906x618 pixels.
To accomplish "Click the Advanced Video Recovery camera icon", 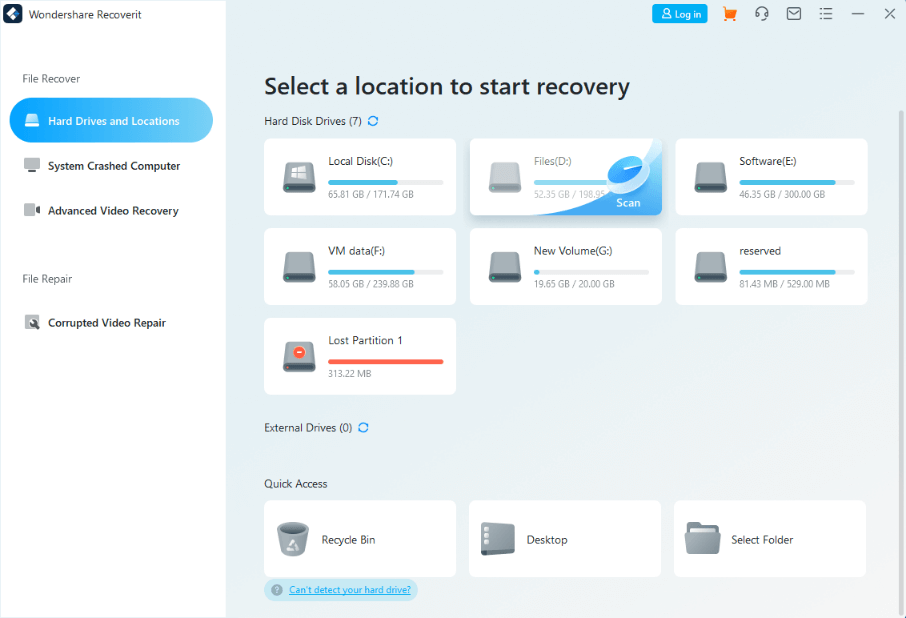I will [32, 210].
